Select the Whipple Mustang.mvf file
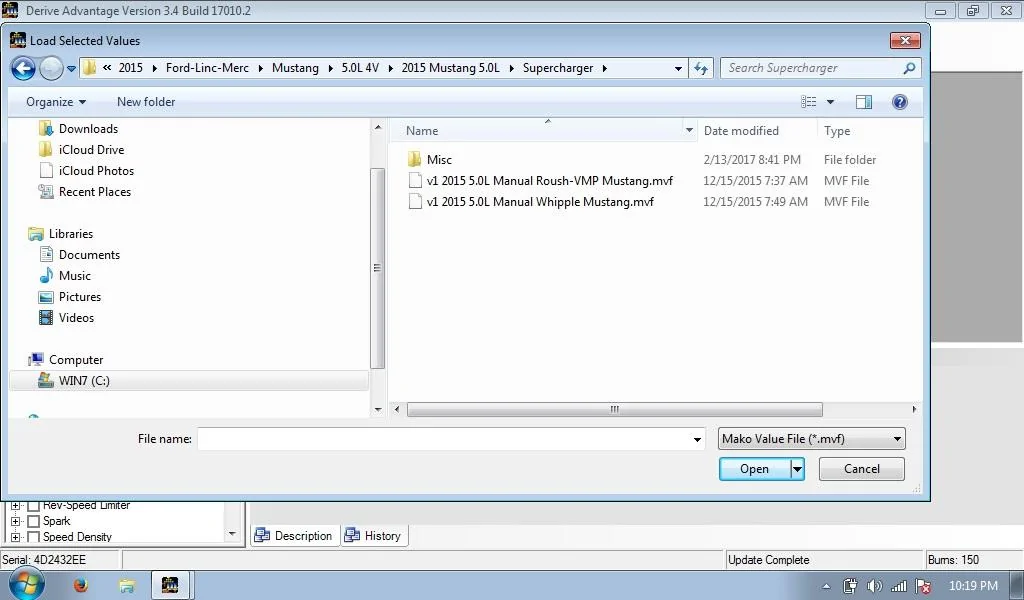This screenshot has width=1024, height=600. click(540, 202)
